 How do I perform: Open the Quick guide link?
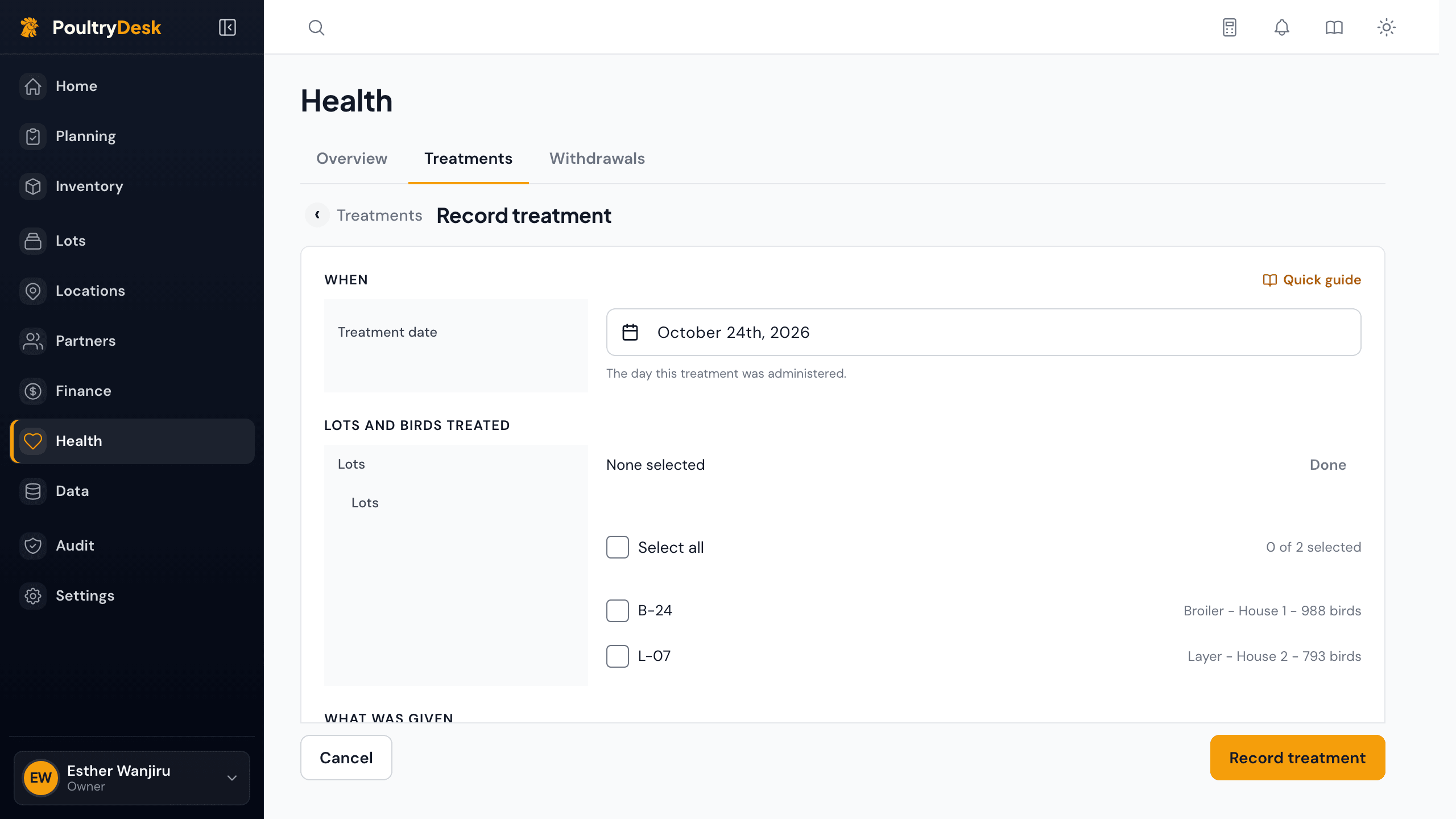tap(1312, 280)
